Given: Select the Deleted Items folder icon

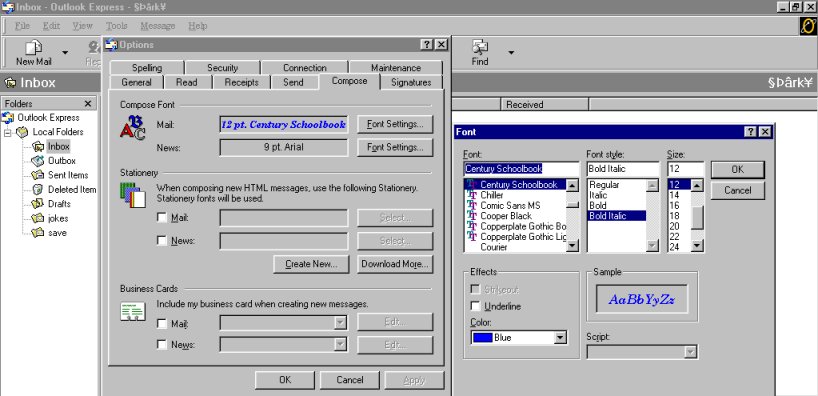Looking at the screenshot, I should (x=38, y=189).
